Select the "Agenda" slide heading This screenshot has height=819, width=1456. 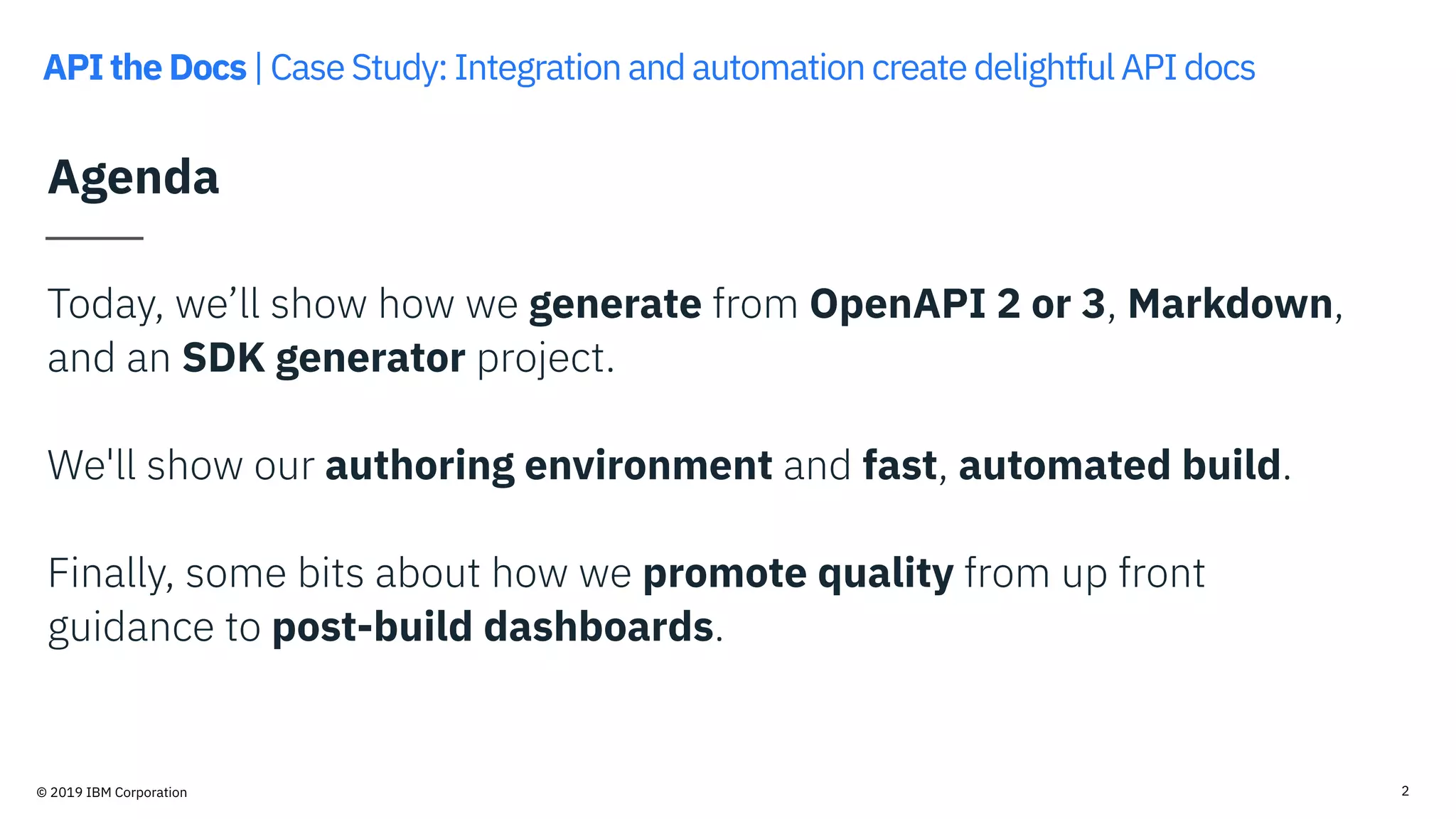[x=134, y=177]
